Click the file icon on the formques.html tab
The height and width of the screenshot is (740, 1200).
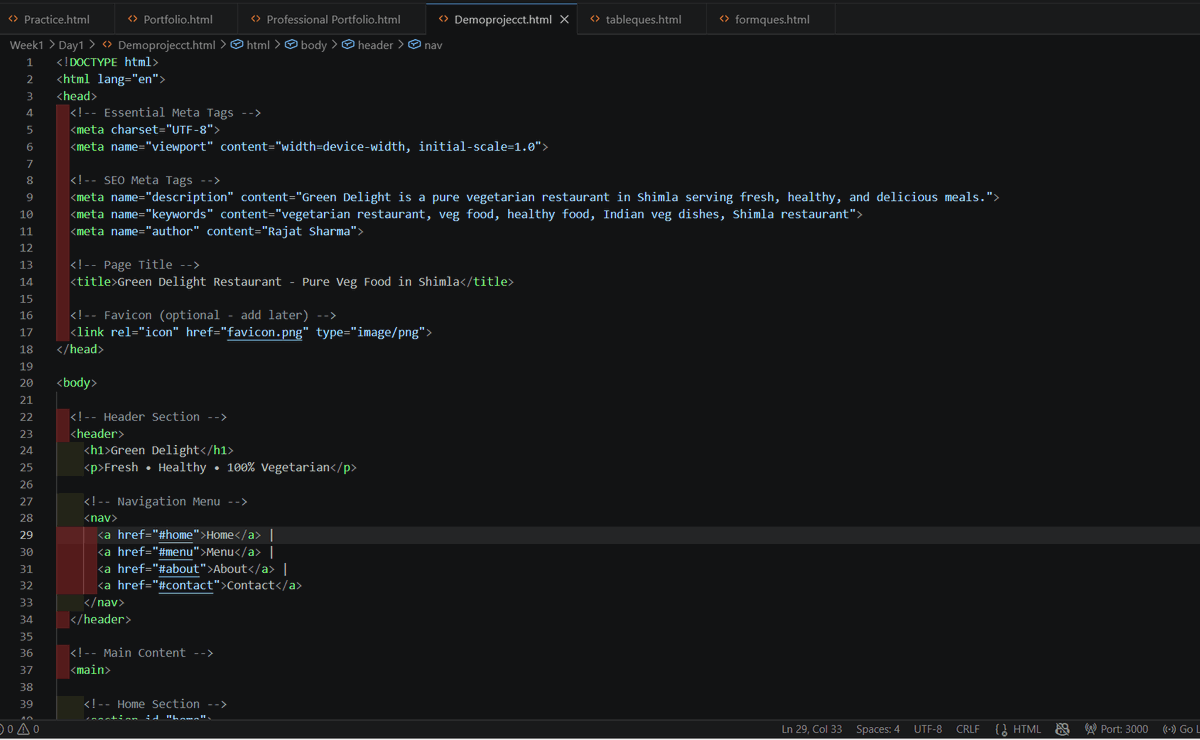click(x=724, y=19)
